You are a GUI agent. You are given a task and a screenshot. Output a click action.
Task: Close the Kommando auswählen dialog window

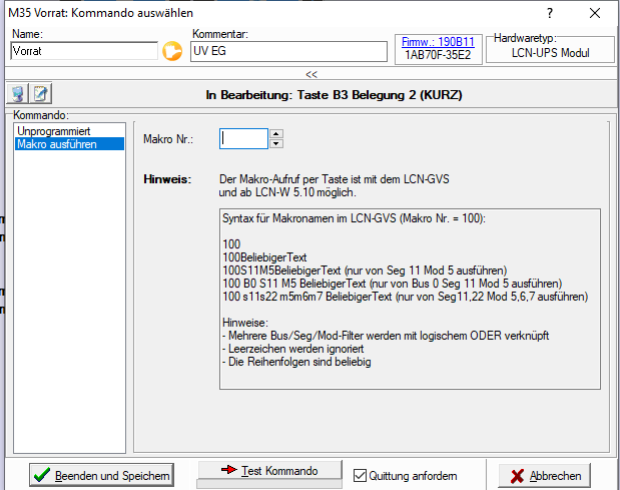click(x=595, y=13)
